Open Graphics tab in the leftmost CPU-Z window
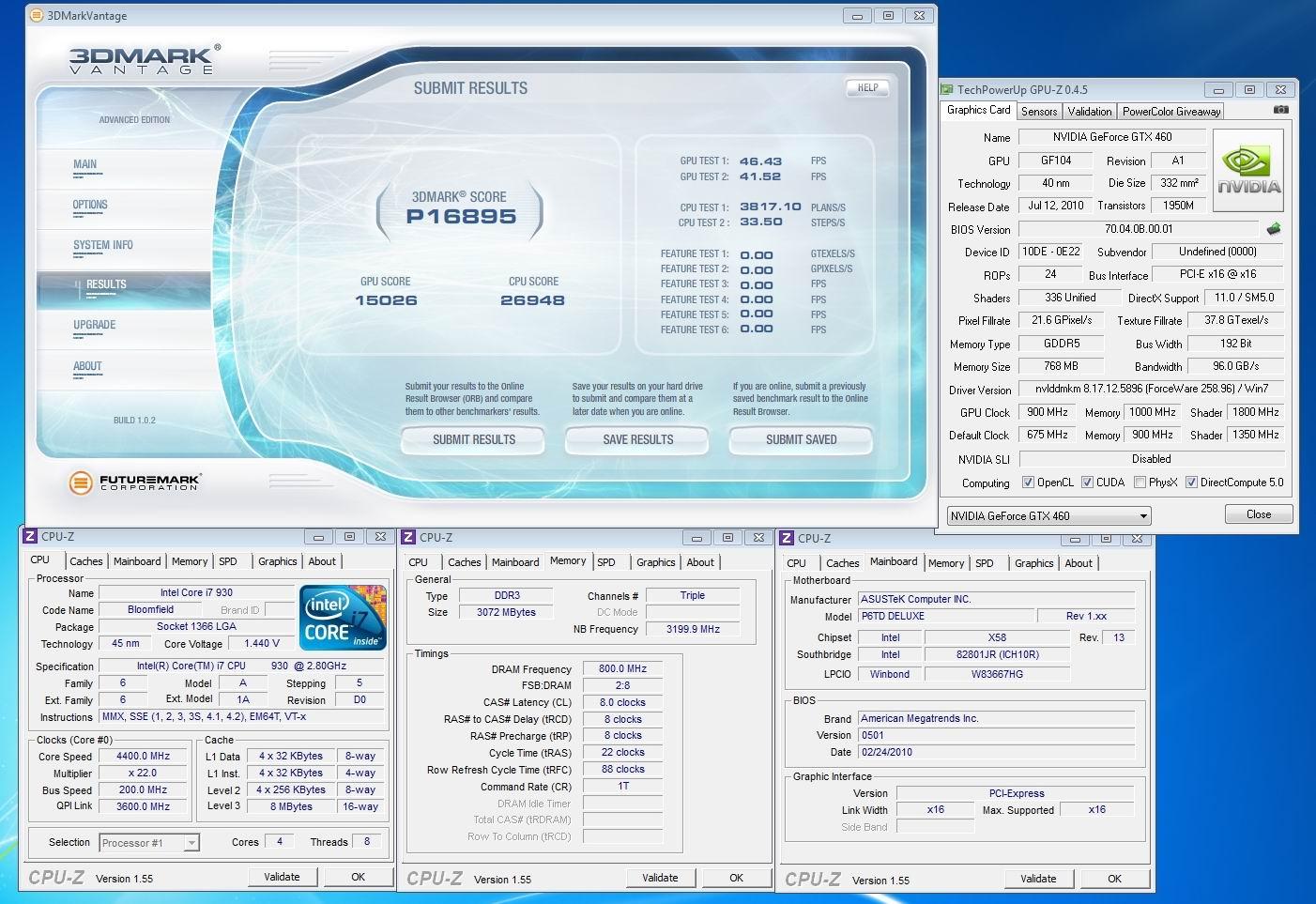The image size is (1316, 904). coord(278,561)
